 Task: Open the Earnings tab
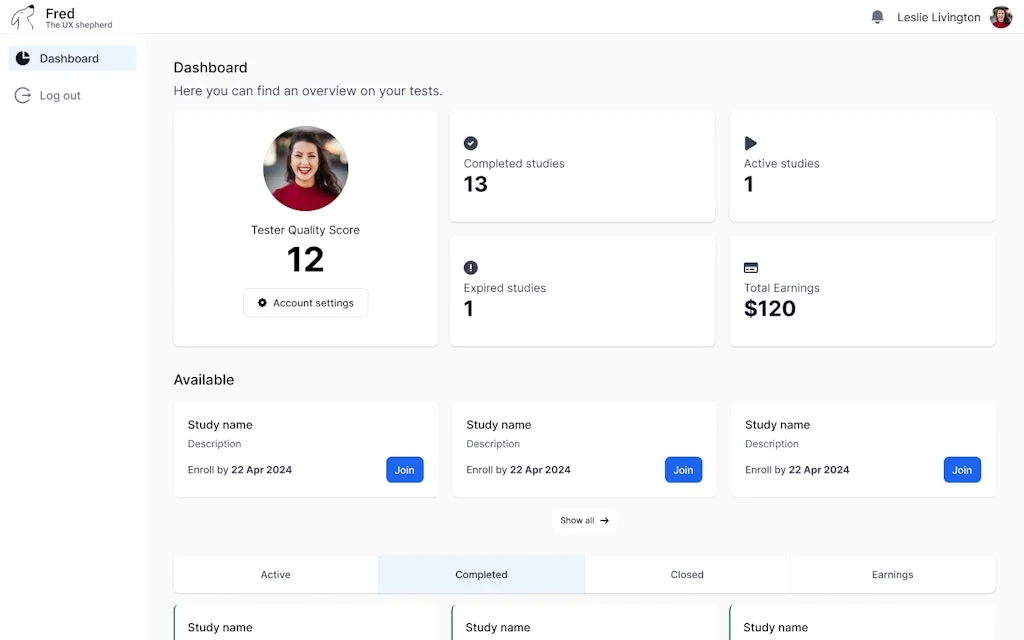tap(892, 575)
